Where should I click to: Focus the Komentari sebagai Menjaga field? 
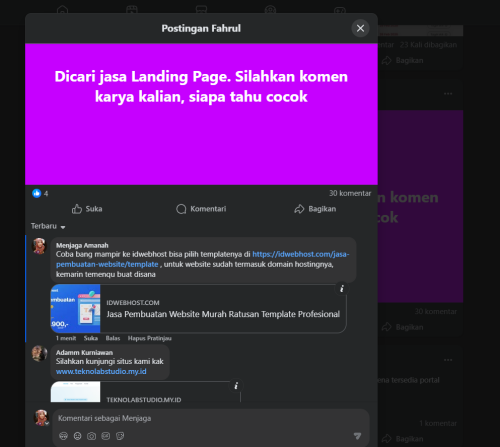(x=211, y=418)
